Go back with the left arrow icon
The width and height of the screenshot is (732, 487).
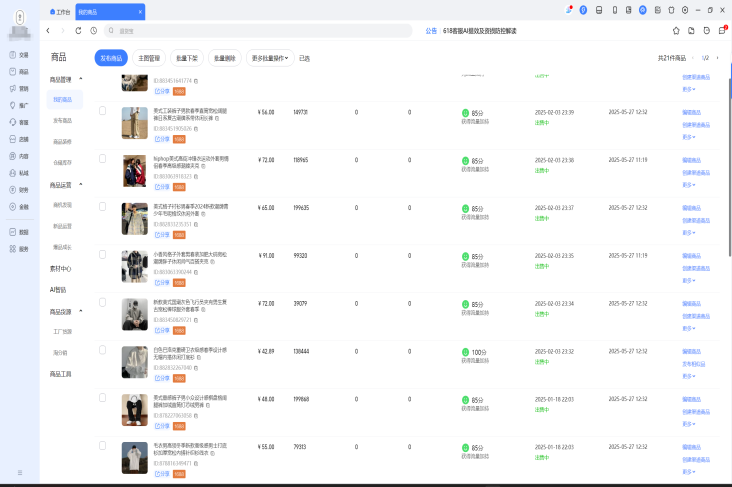click(50, 31)
